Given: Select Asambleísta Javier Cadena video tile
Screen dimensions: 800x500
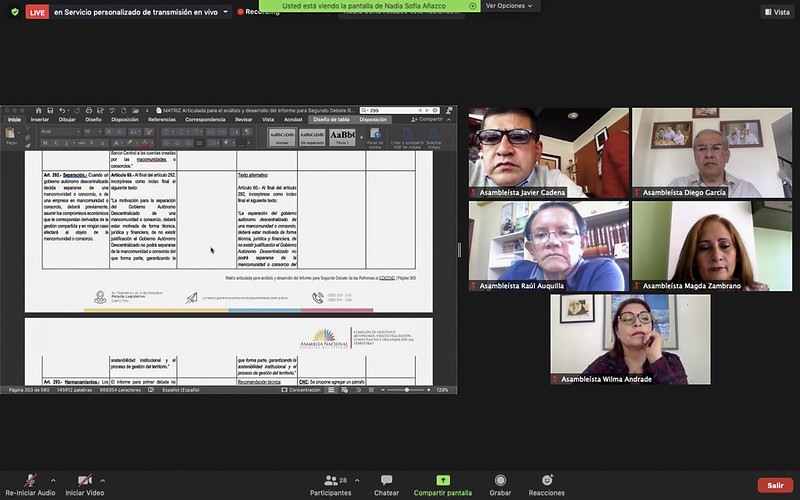Looking at the screenshot, I should coord(549,153).
